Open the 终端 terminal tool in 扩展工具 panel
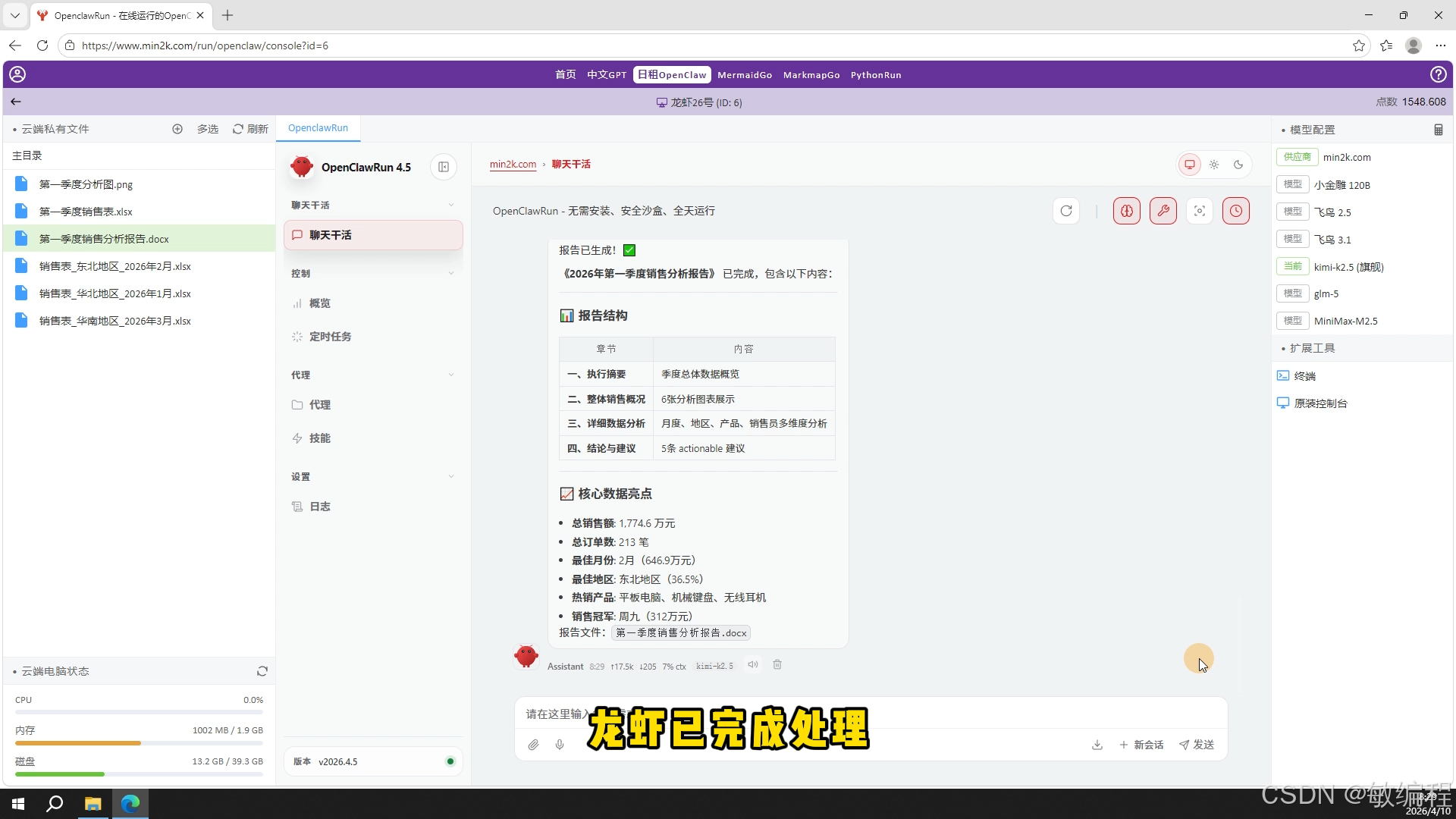 1304,375
